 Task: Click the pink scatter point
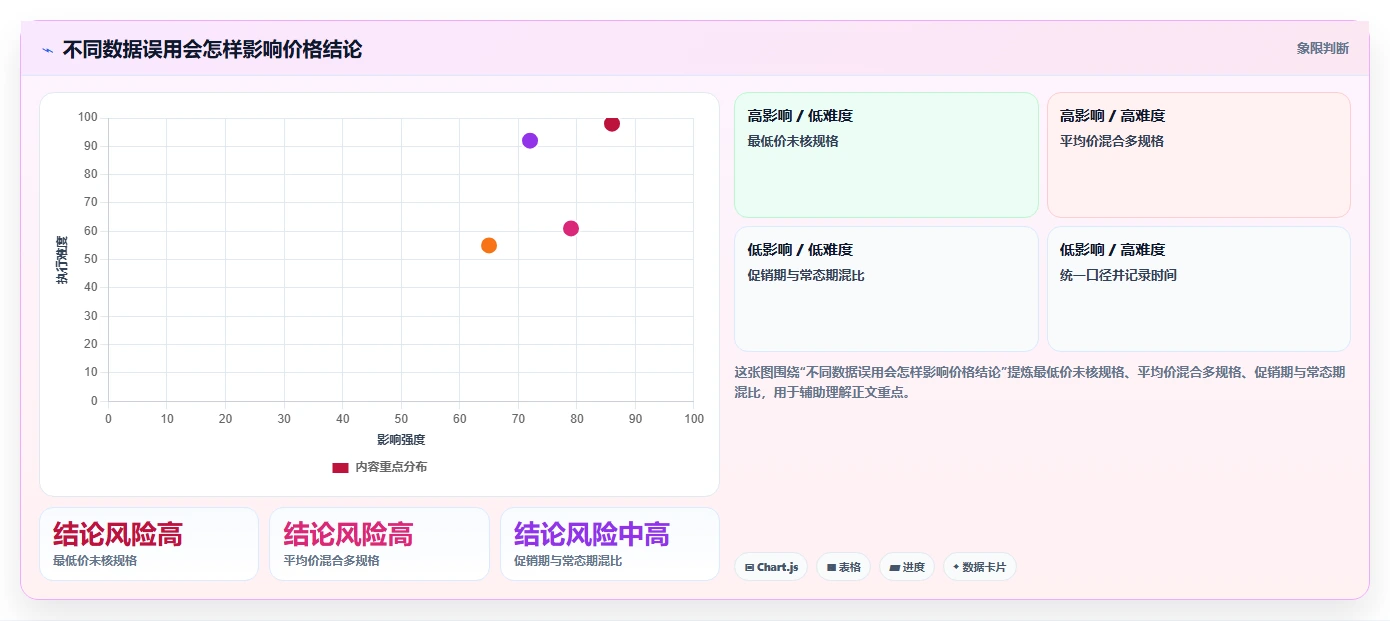[571, 229]
